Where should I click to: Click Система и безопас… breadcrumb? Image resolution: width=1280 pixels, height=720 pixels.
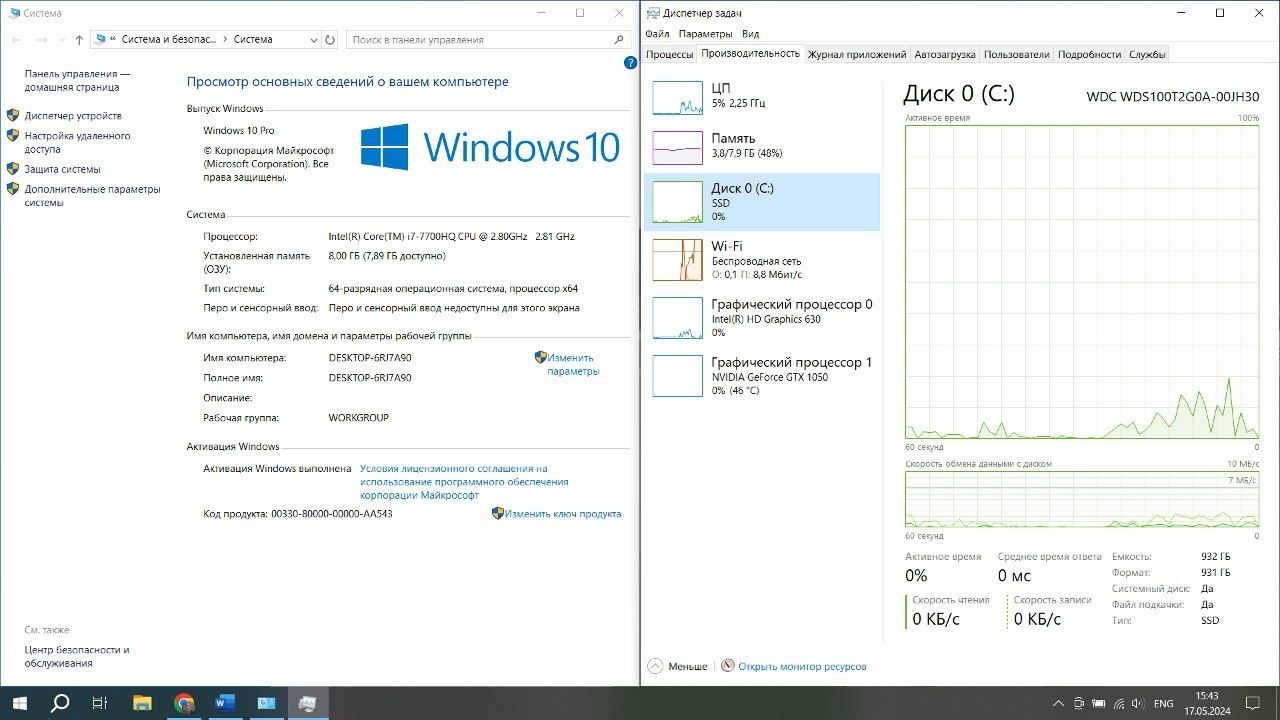(168, 40)
